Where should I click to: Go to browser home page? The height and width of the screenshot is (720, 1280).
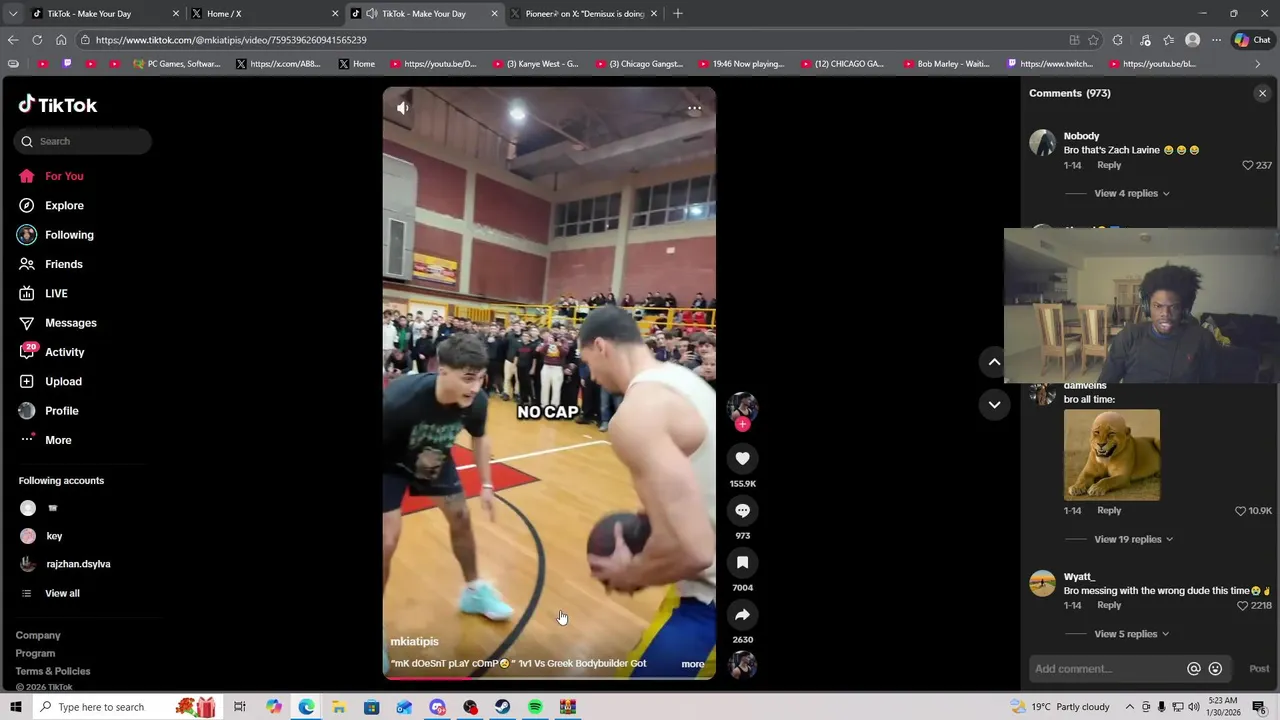[61, 40]
